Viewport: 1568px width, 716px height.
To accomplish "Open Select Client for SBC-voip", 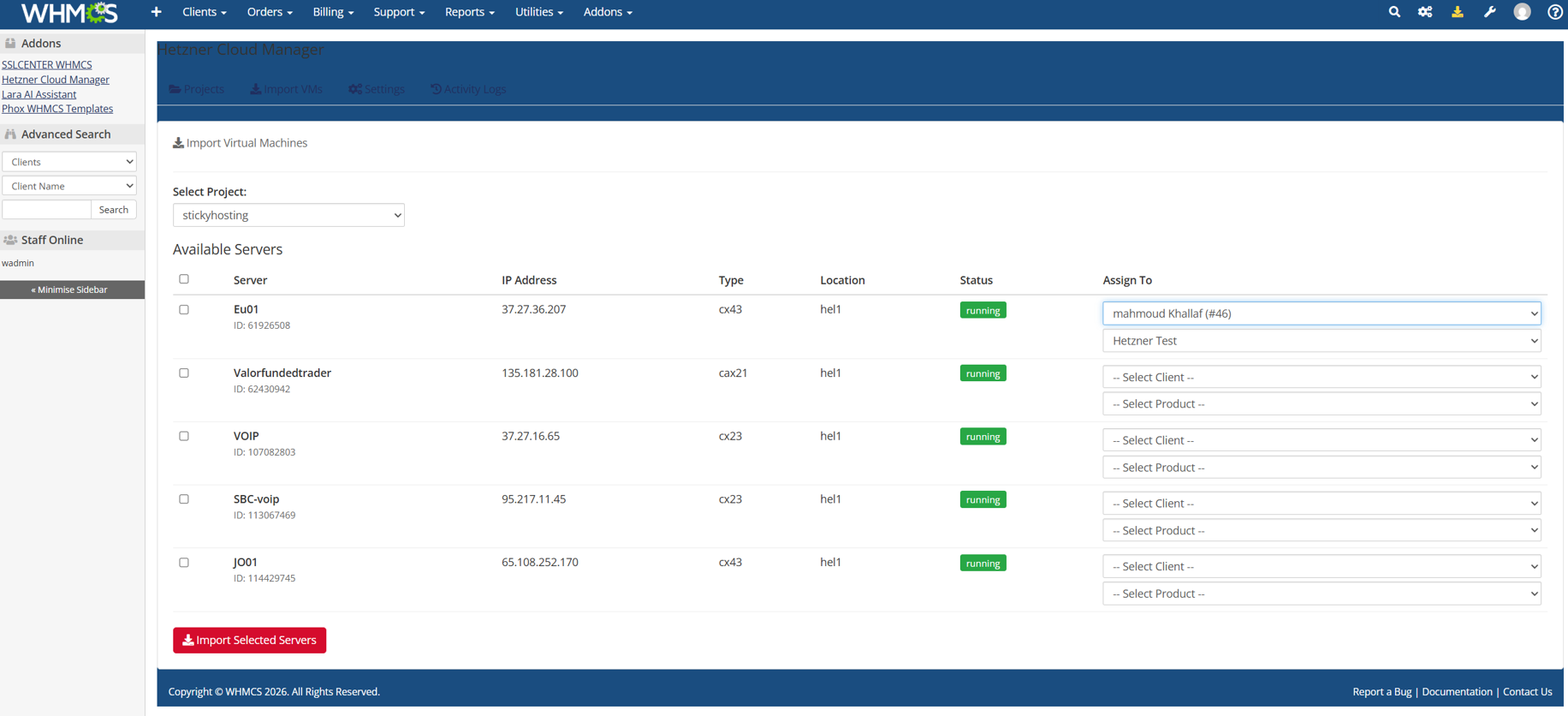I will pos(1322,504).
